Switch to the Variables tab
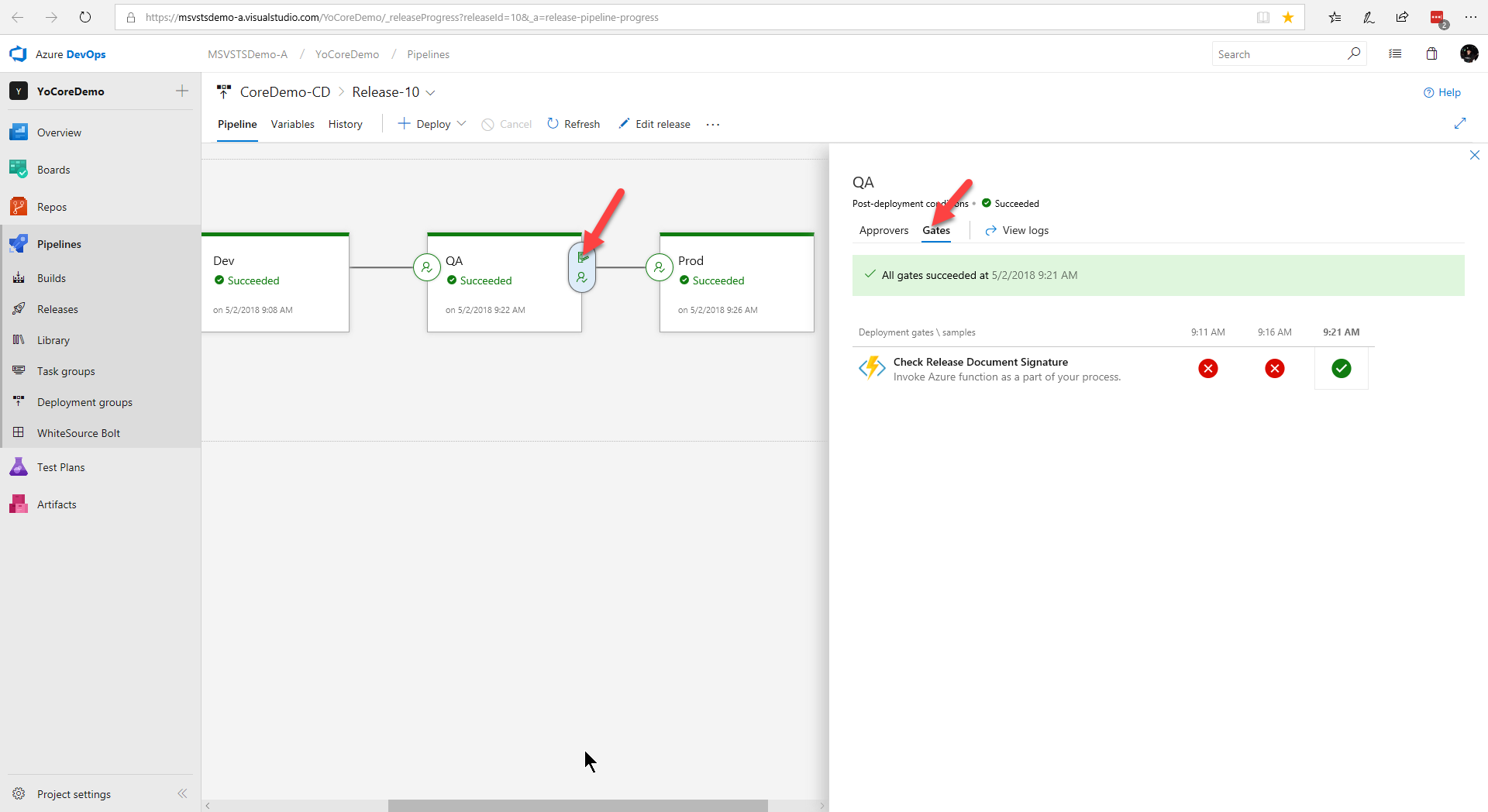 tap(292, 124)
